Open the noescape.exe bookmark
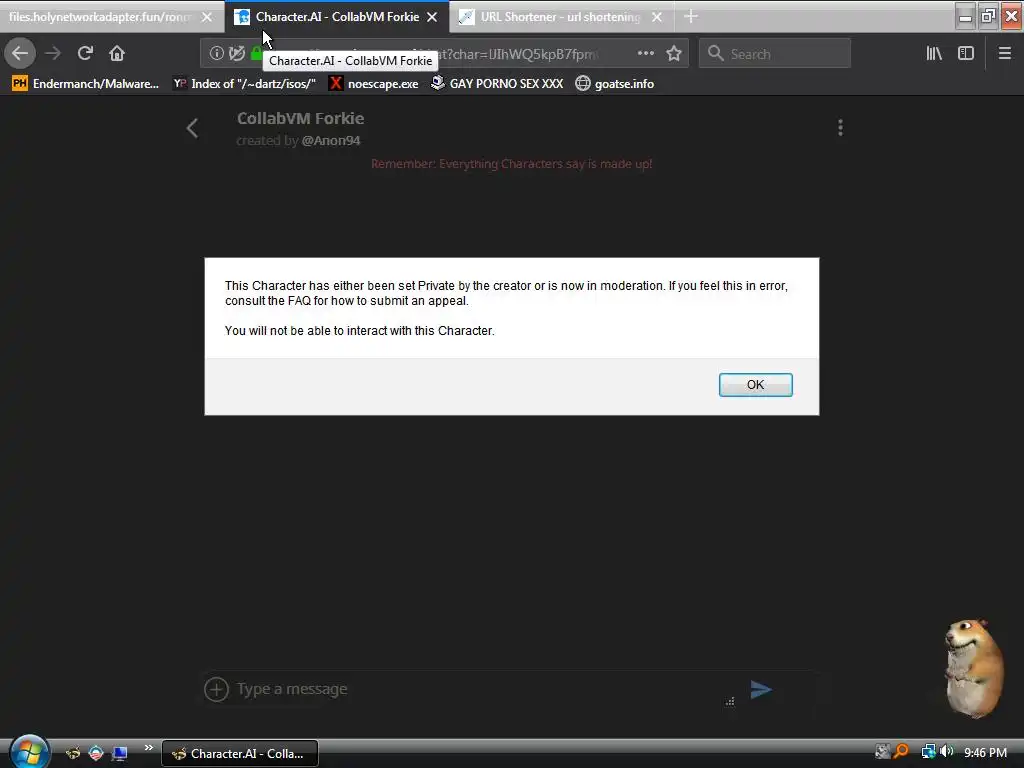The height and width of the screenshot is (768, 1024). pyautogui.click(x=374, y=84)
